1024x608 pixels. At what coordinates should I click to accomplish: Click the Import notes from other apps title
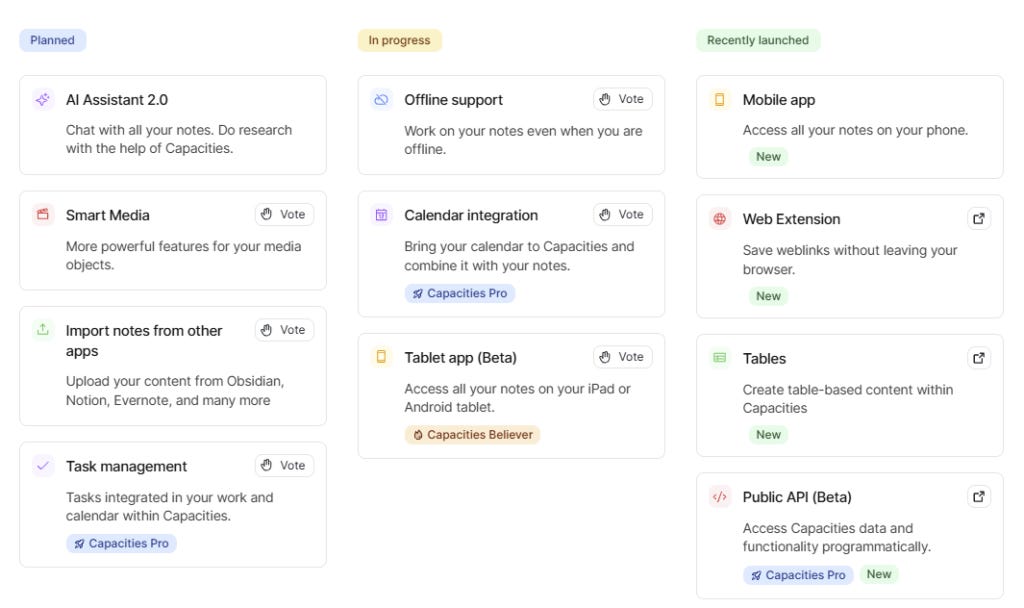[x=144, y=340]
